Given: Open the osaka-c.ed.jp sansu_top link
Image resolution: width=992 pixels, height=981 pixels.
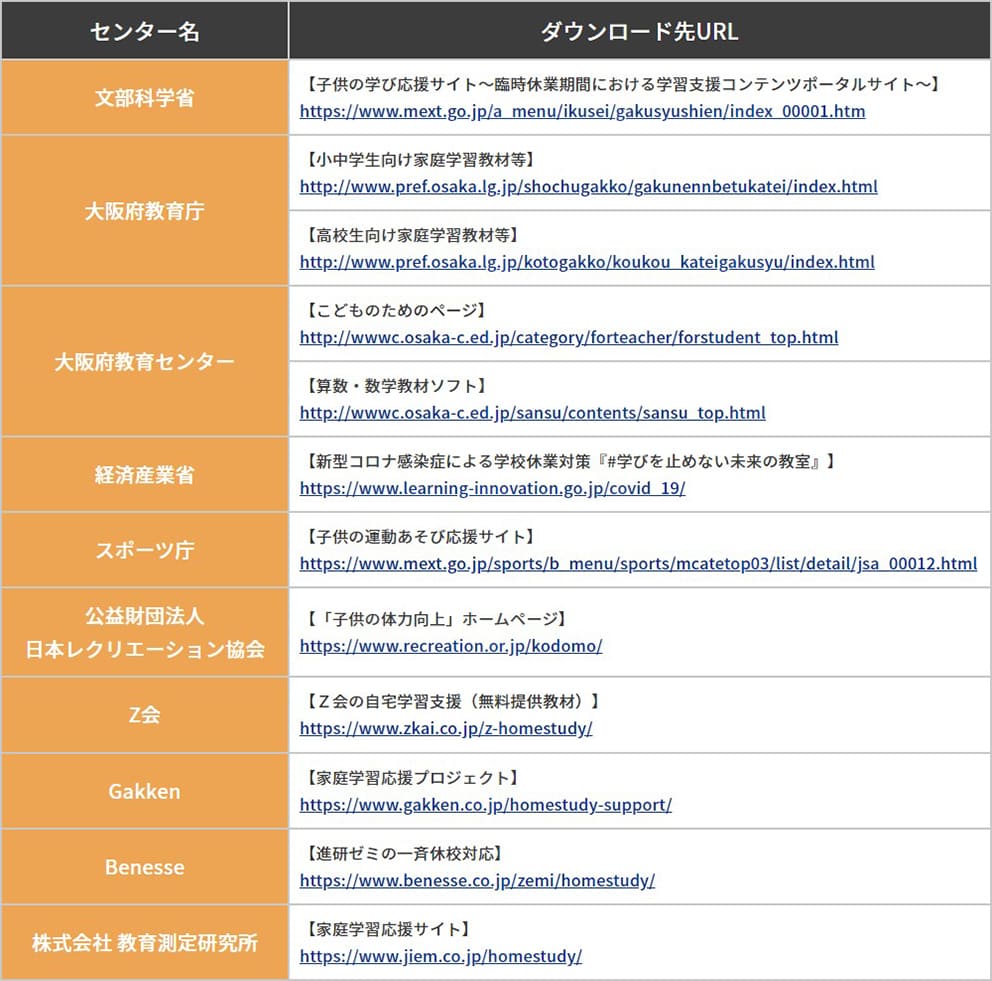Looking at the screenshot, I should [x=533, y=412].
